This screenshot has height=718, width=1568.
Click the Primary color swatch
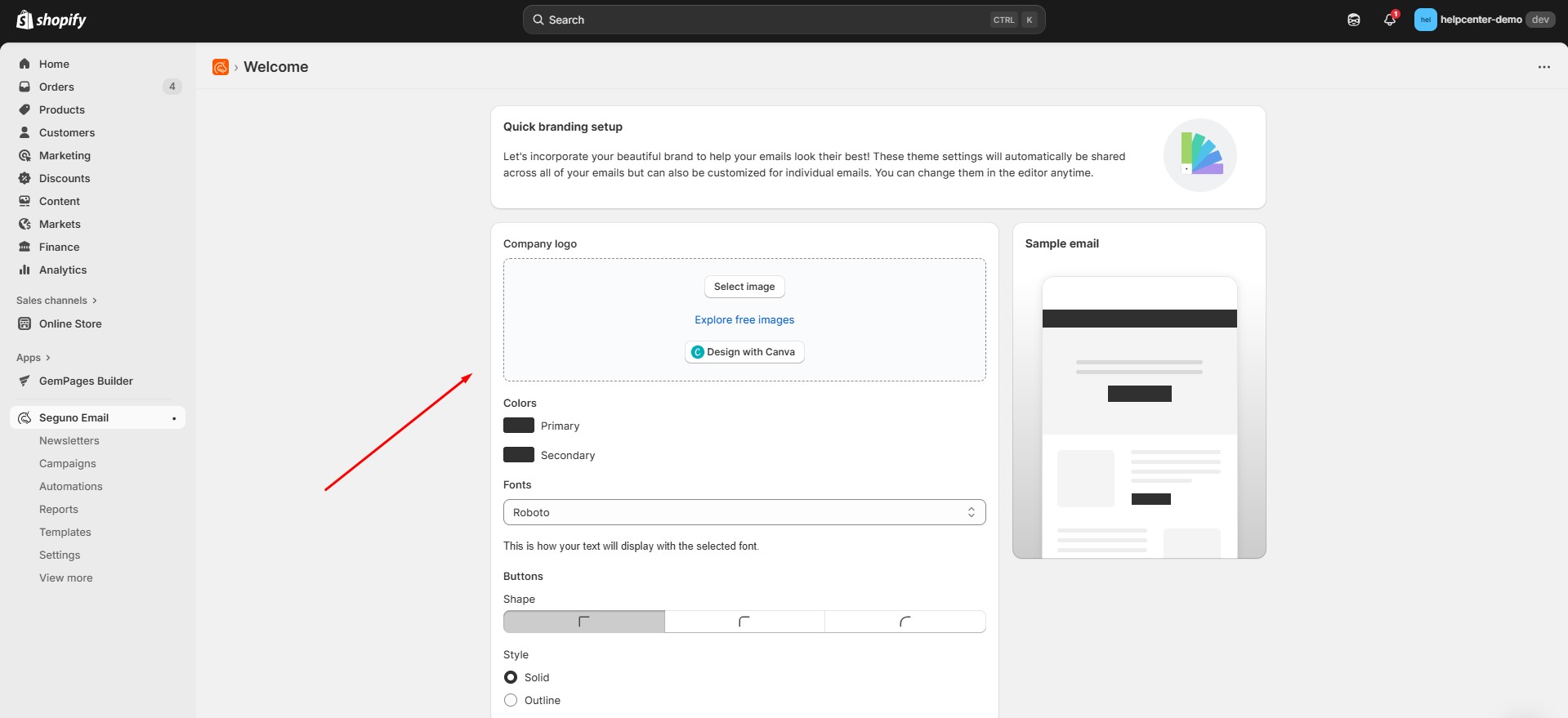[518, 426]
